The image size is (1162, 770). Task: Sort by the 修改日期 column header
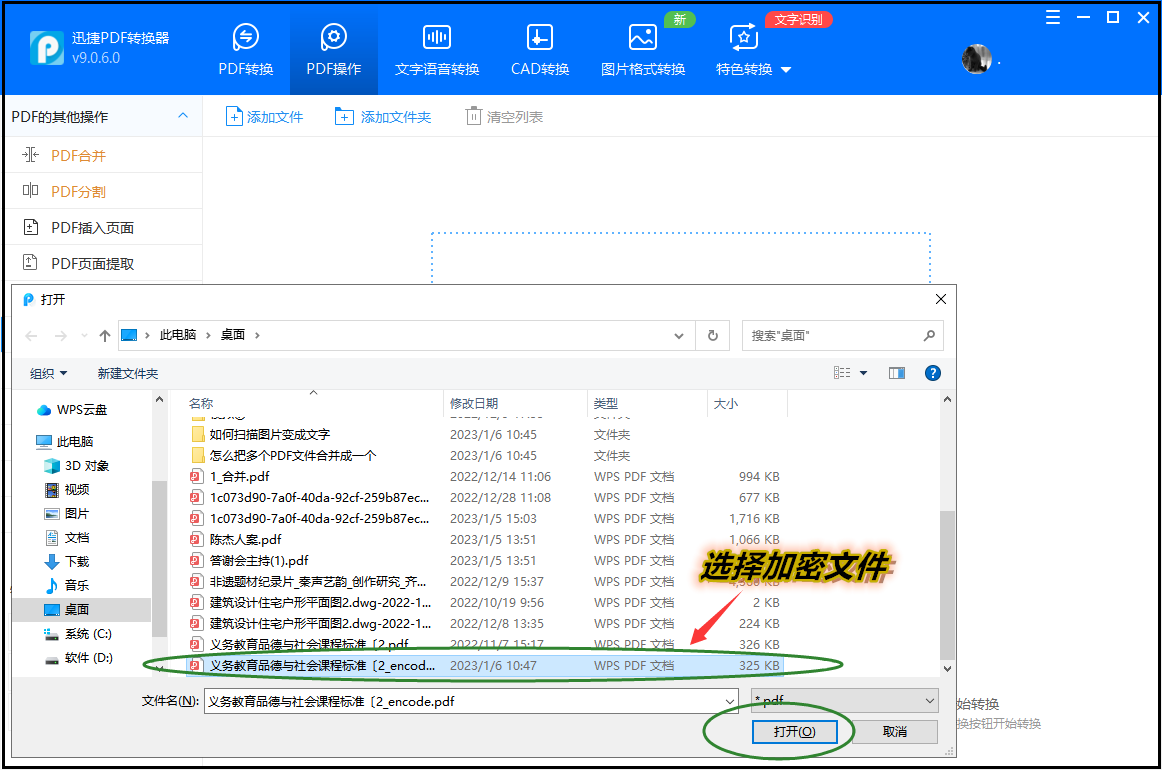pos(474,403)
